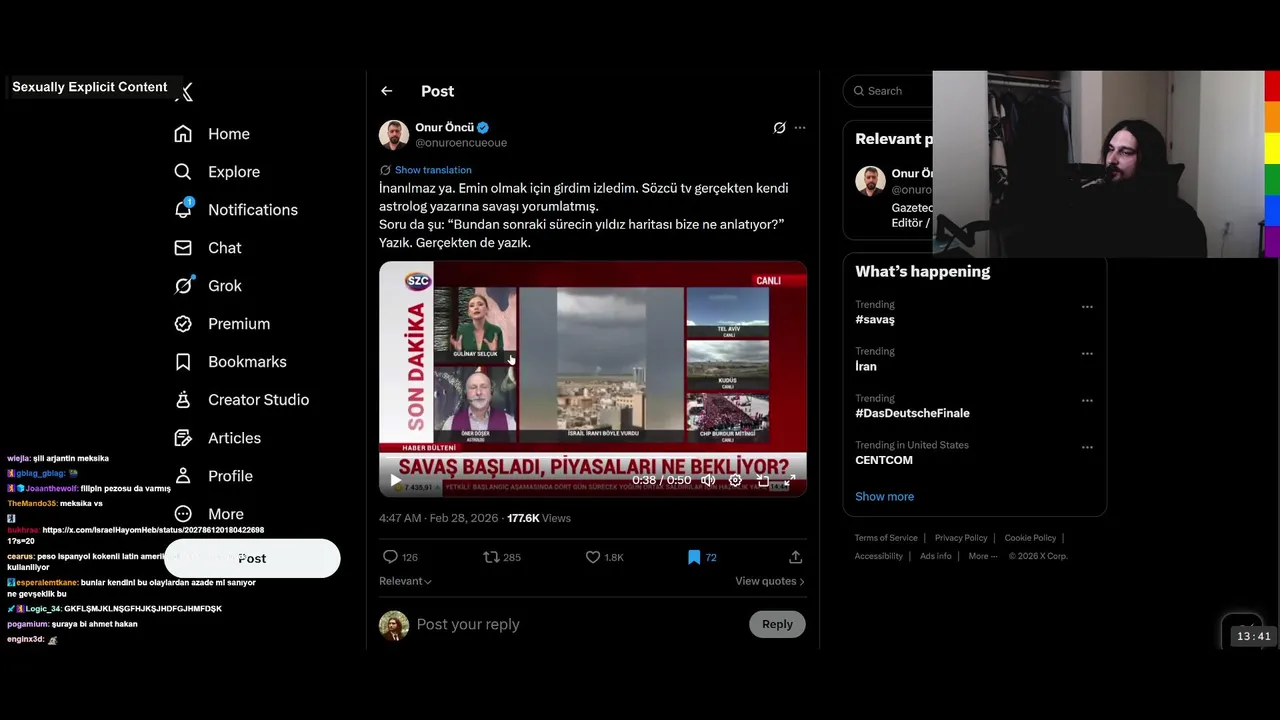Go back using the Post header arrow
The width and height of the screenshot is (1280, 720).
pos(386,91)
